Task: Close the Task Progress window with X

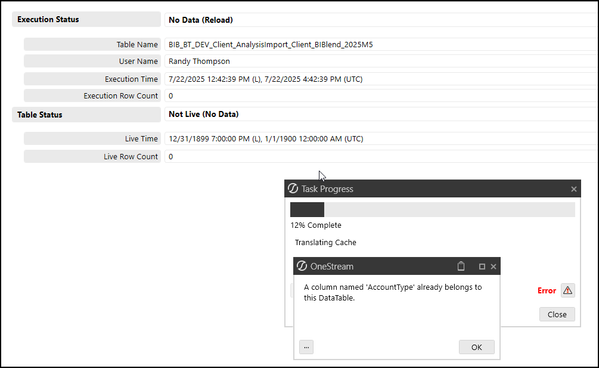Action: (574, 189)
